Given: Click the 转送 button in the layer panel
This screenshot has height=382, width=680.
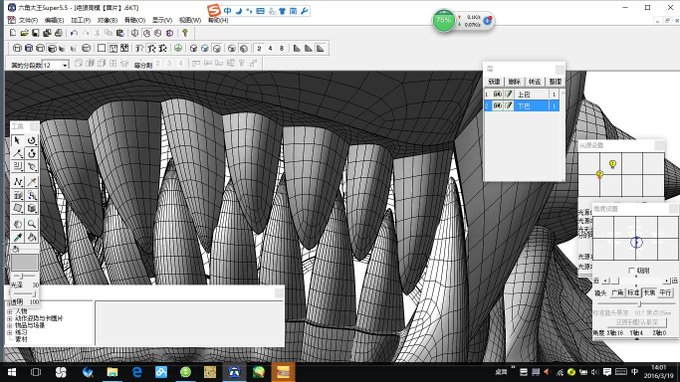Looking at the screenshot, I should [x=534, y=81].
